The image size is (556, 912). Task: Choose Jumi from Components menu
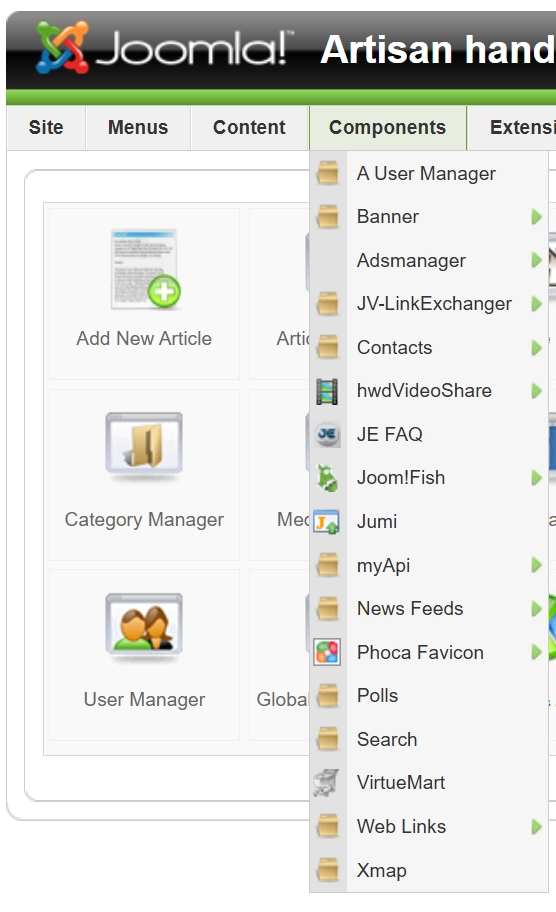[429, 521]
